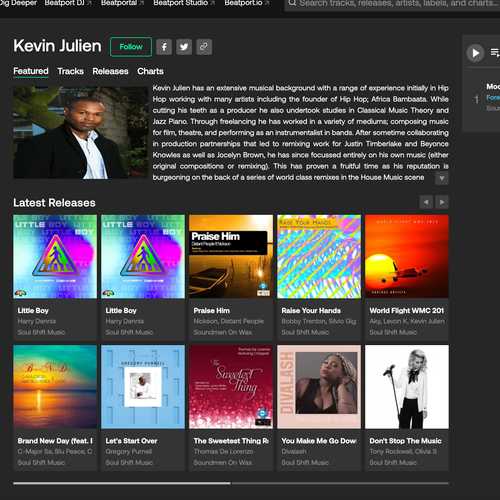500x500 pixels.
Task: Click the search magnifier icon
Action: [x=292, y=3]
